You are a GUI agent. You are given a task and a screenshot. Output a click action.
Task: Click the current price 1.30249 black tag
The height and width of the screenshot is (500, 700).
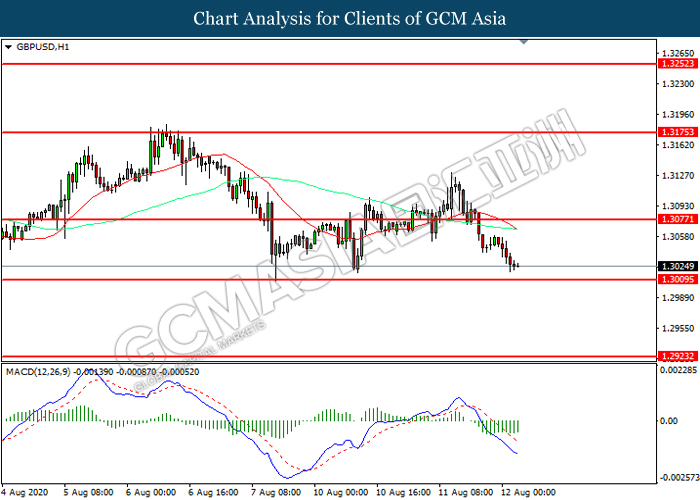coord(678,267)
